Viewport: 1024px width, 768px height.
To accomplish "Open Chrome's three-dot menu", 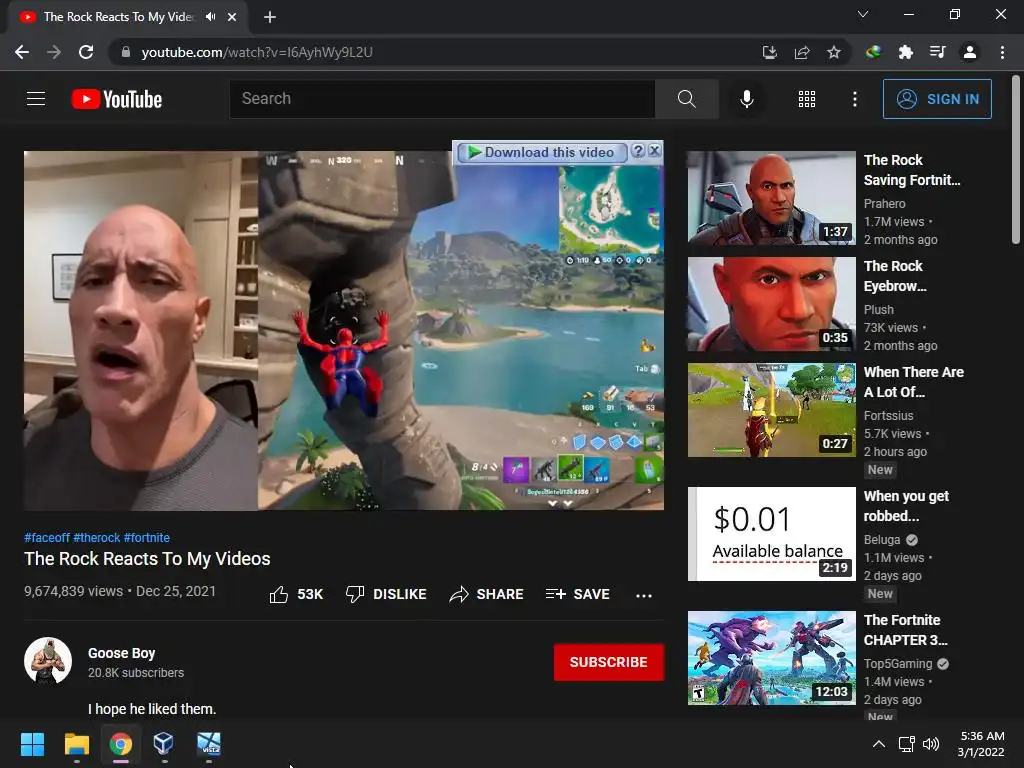I will pos(1002,52).
